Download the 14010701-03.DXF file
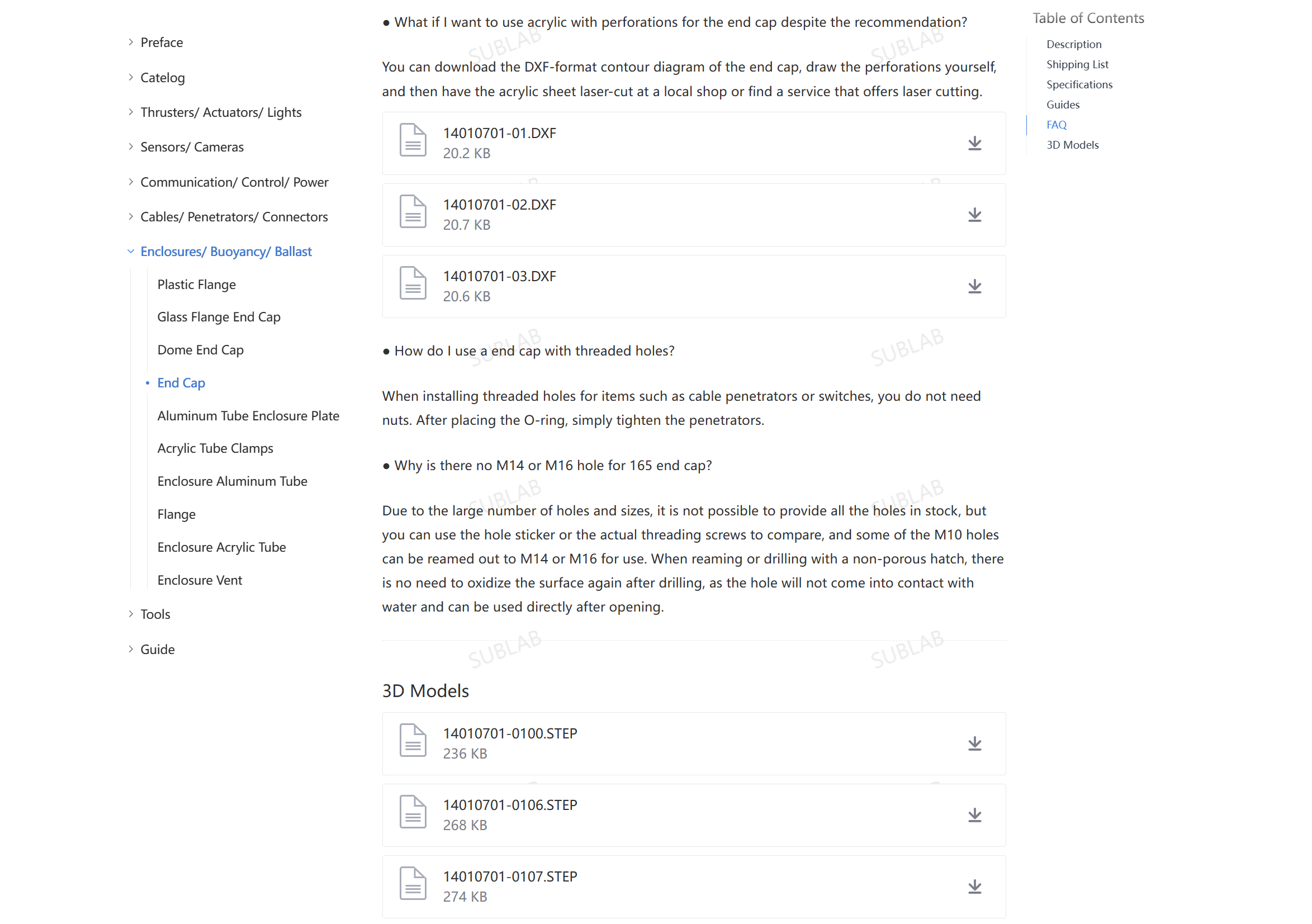 coord(974,286)
